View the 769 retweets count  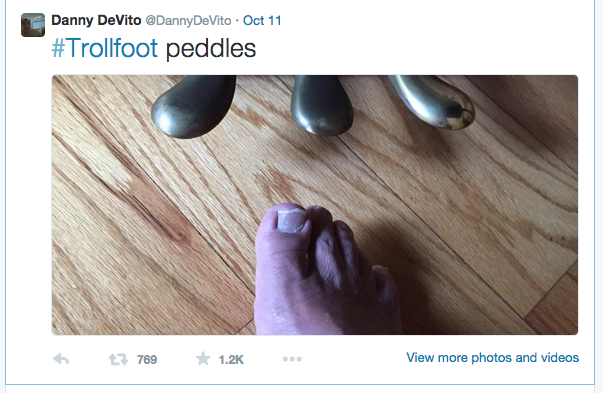tap(147, 360)
